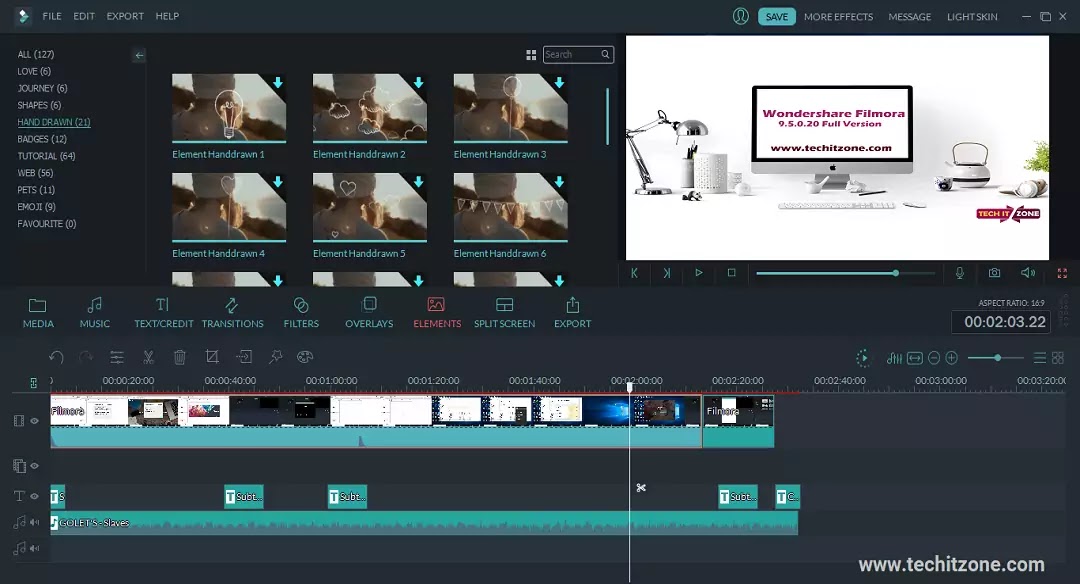Select the EMOJI (9) category
Image resolution: width=1080 pixels, height=584 pixels.
pyautogui.click(x=37, y=207)
